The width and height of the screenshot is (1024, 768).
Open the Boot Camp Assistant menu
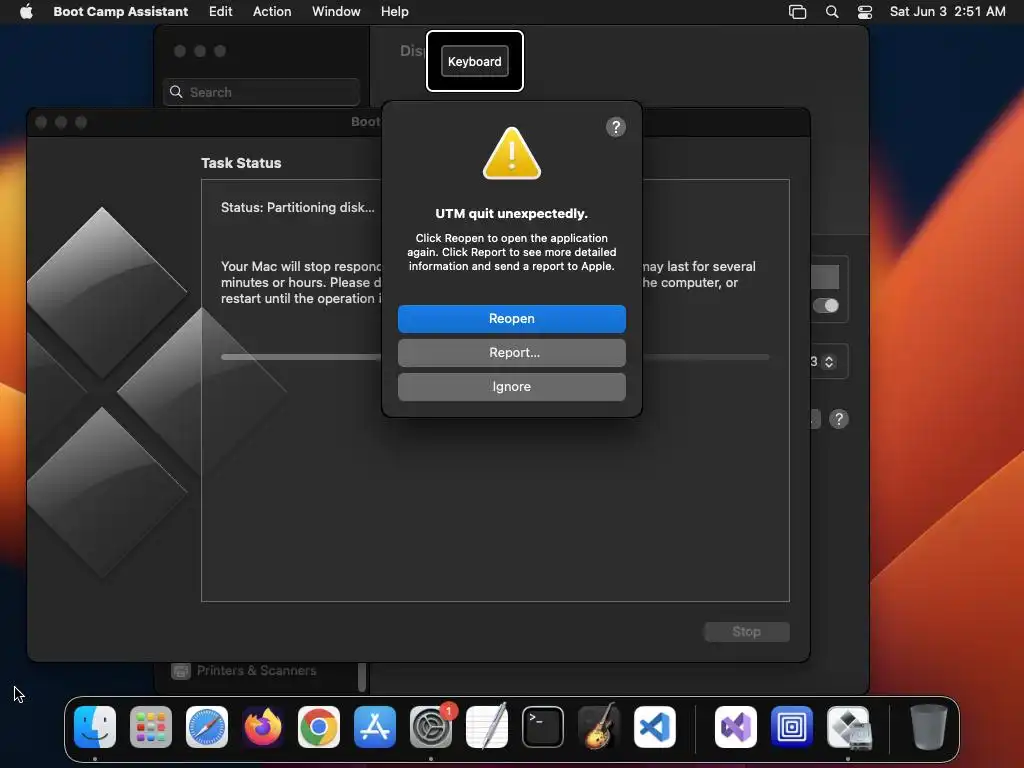(x=121, y=12)
